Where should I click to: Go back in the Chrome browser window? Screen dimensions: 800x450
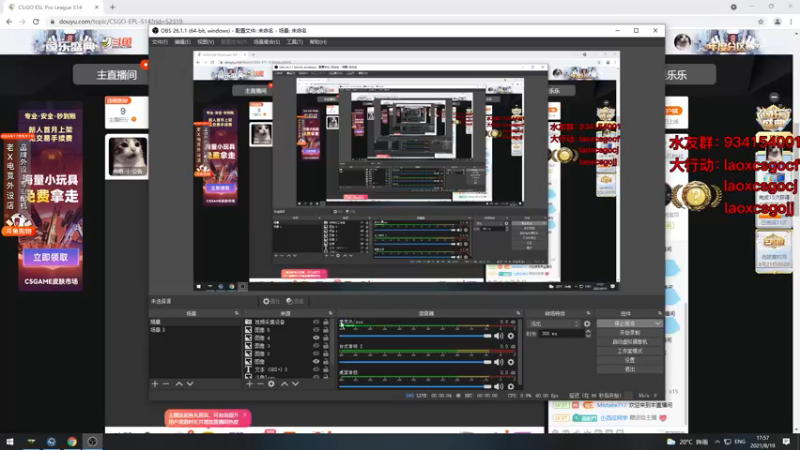9,21
